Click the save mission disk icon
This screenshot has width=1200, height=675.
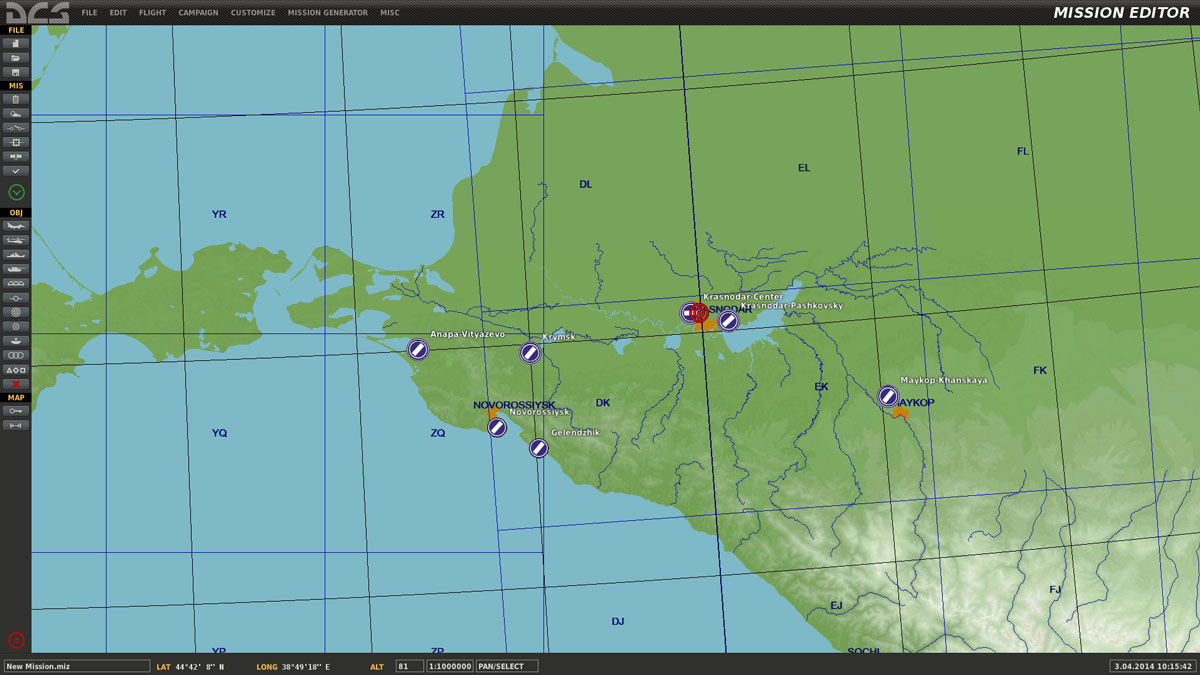[x=16, y=72]
